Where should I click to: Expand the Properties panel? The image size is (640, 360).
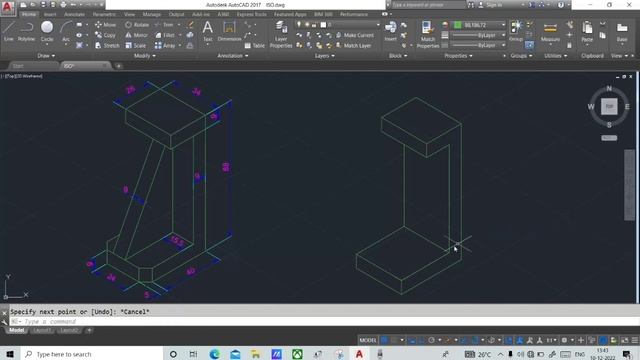(x=458, y=56)
